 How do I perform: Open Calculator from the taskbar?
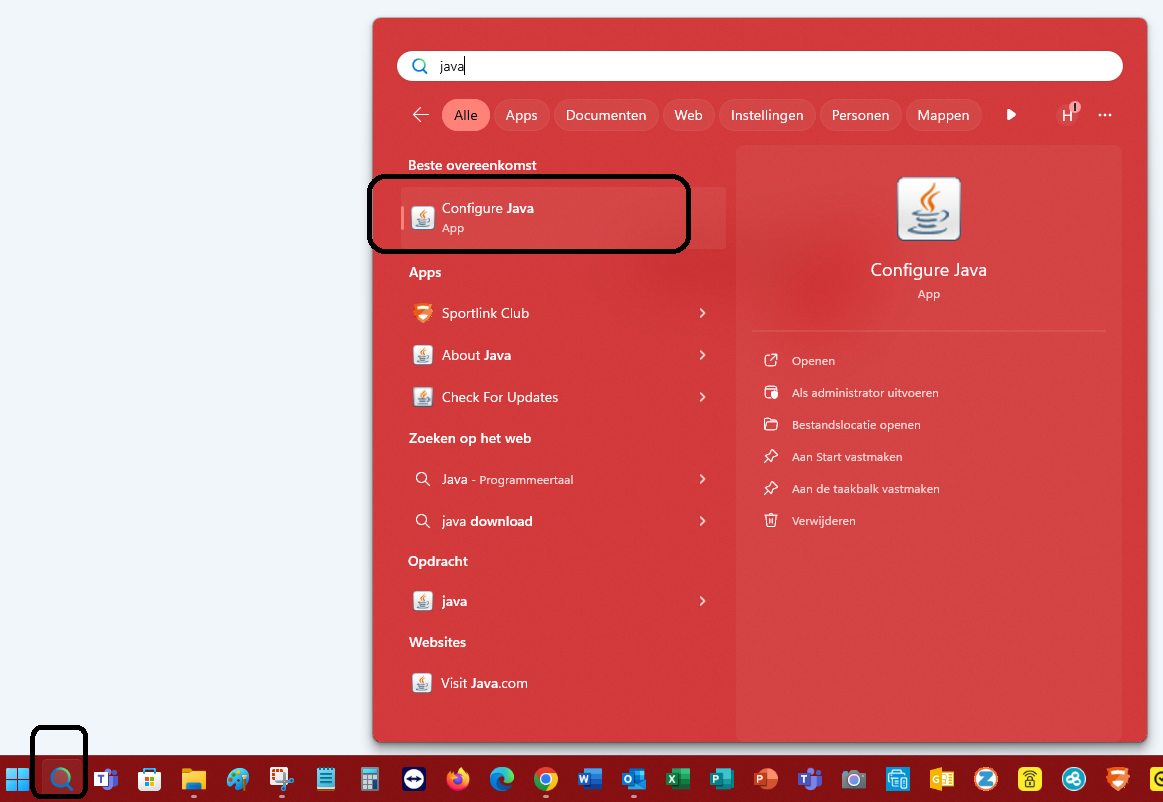[x=369, y=779]
